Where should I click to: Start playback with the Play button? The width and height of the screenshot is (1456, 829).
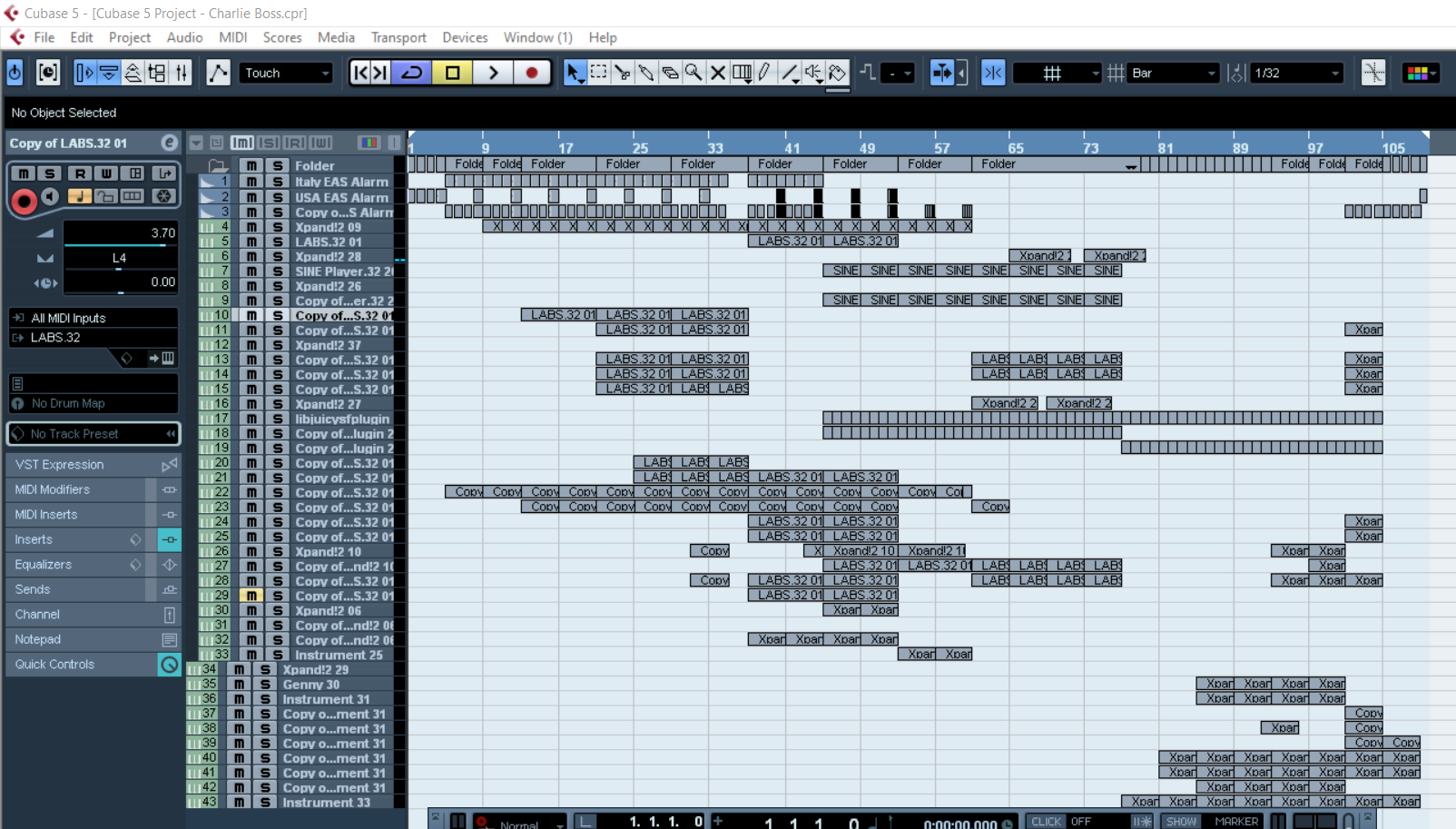(493, 73)
